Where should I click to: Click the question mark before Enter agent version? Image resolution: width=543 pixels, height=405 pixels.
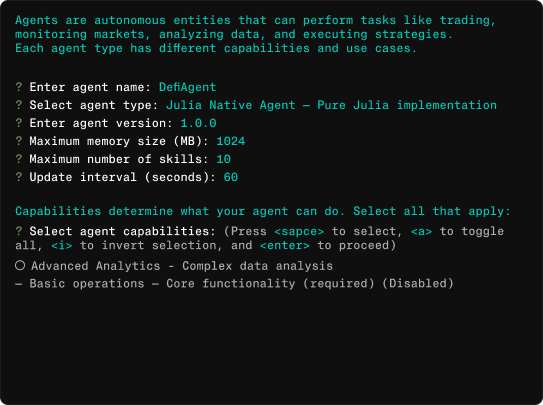[x=19, y=123]
